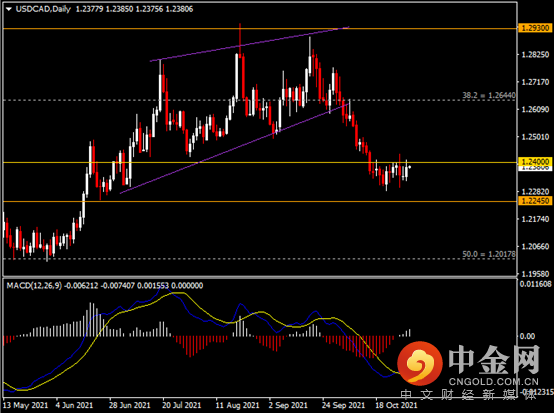
Task: Select the MACD(12,26,9) indicator label
Action: (34, 285)
